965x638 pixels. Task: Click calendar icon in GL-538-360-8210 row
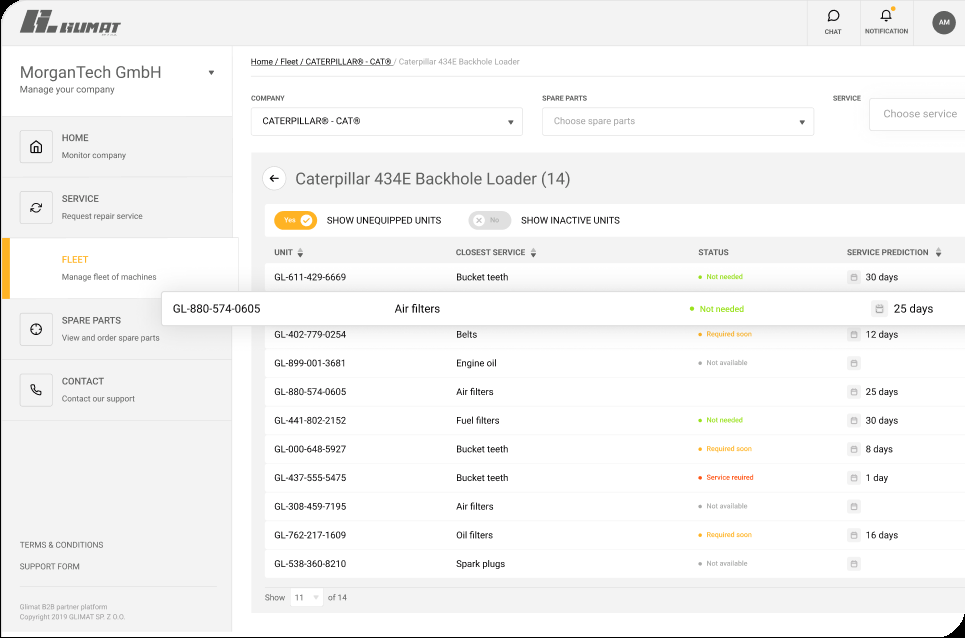point(854,564)
